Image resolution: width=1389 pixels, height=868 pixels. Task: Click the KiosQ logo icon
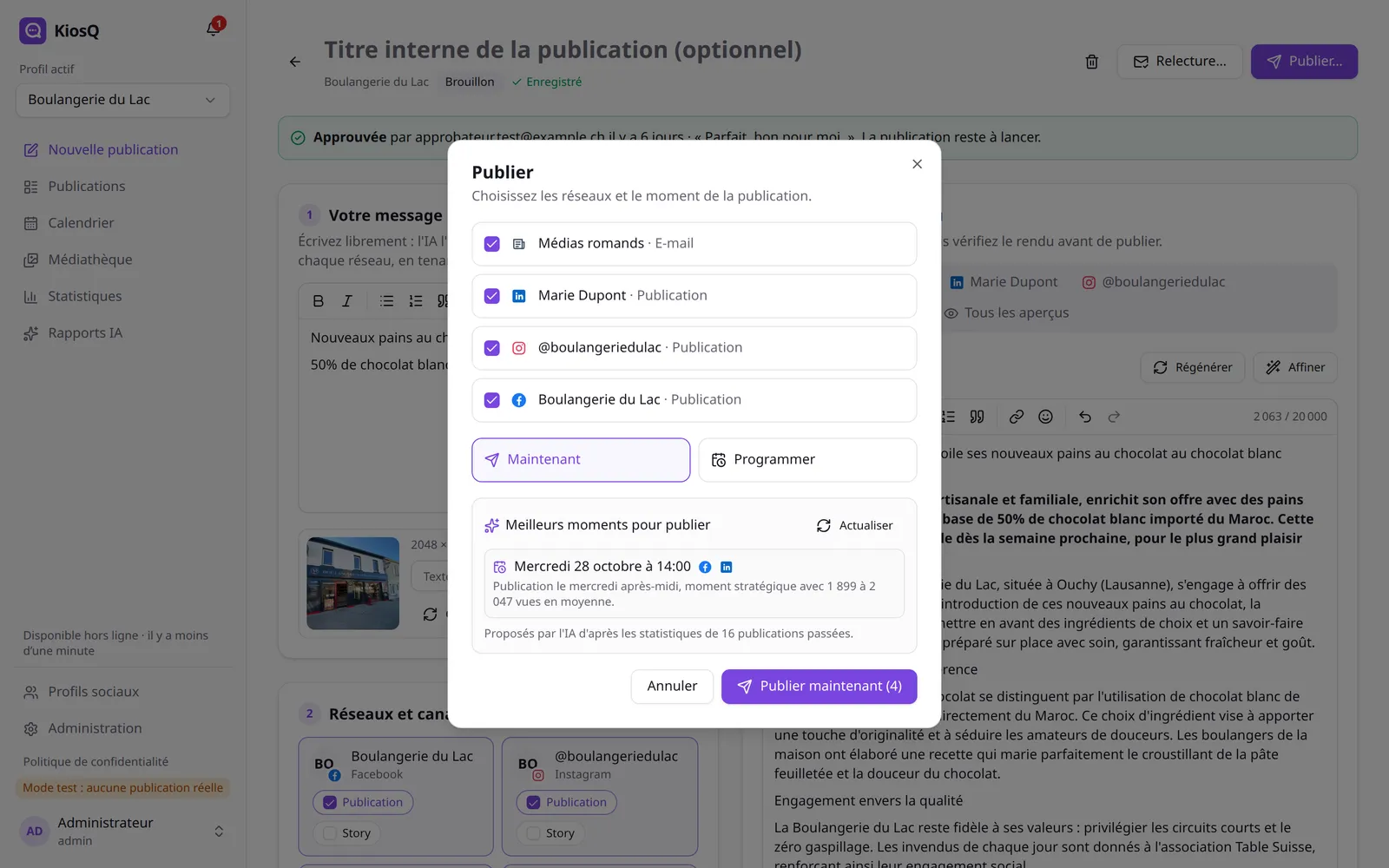pyautogui.click(x=33, y=30)
